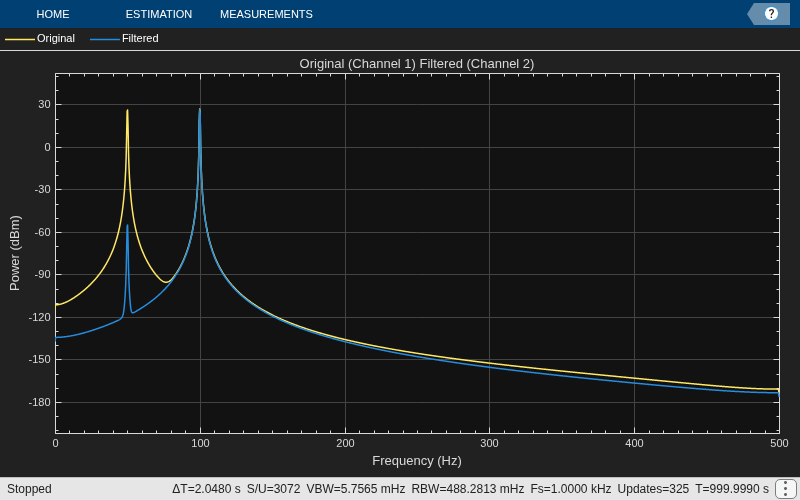
Task: Click the small blue Filtered peak near 50 Hz
Action: tap(128, 226)
